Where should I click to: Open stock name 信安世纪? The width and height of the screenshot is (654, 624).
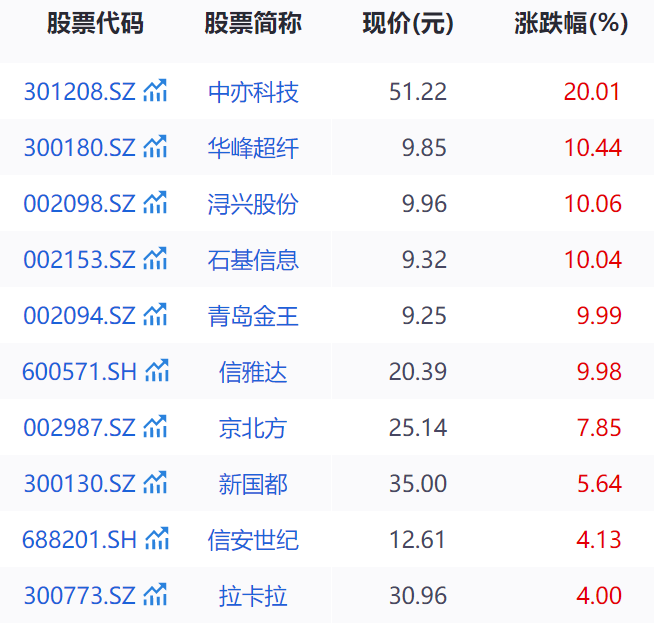click(253, 540)
